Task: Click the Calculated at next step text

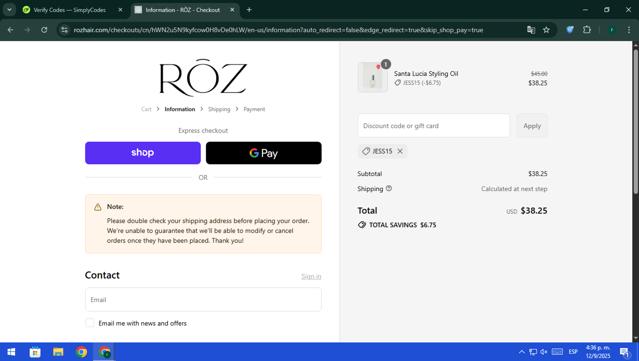Action: point(514,189)
